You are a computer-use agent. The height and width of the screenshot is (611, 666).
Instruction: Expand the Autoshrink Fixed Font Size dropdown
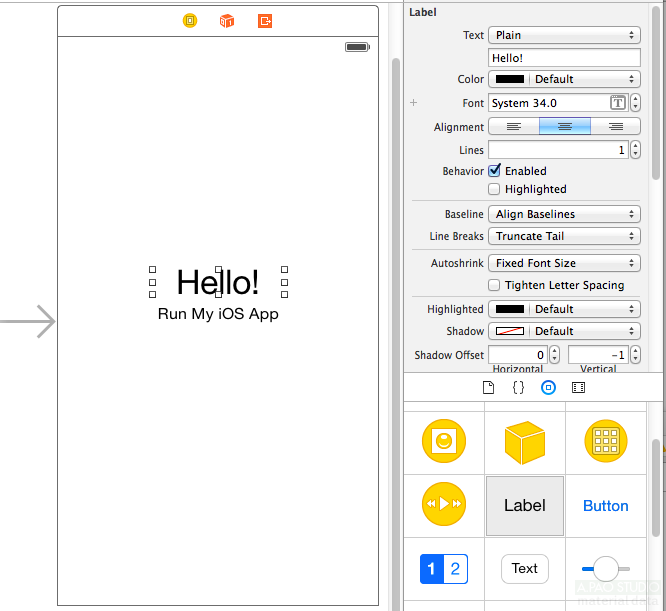[564, 263]
